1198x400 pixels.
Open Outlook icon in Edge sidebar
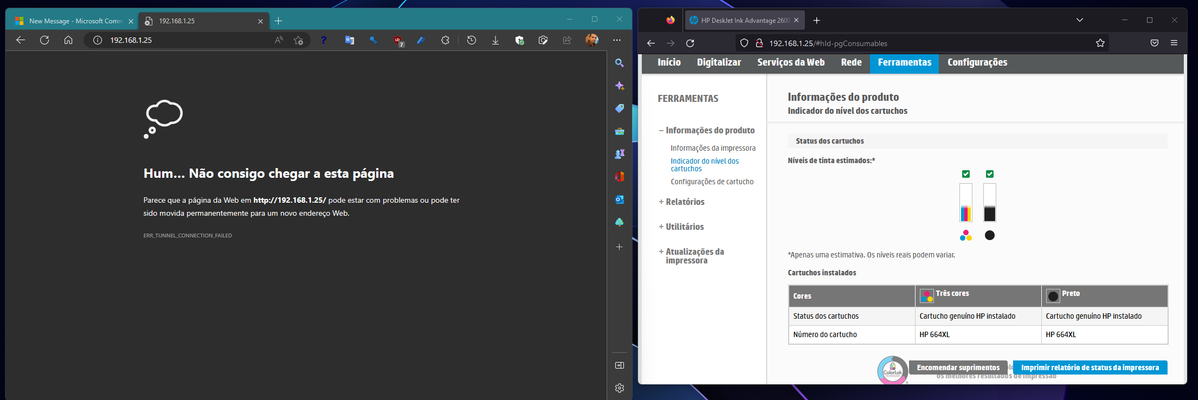click(620, 200)
